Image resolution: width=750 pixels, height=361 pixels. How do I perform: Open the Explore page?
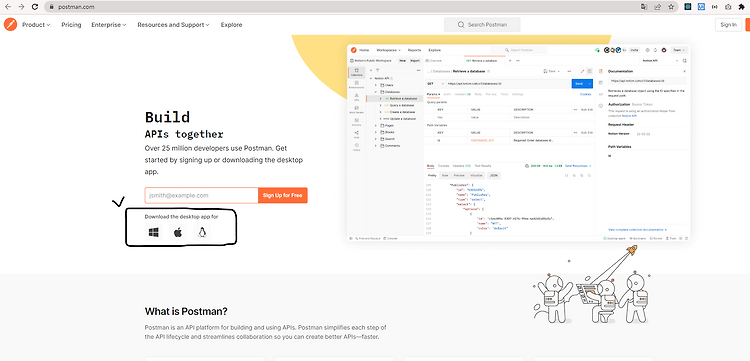point(232,25)
